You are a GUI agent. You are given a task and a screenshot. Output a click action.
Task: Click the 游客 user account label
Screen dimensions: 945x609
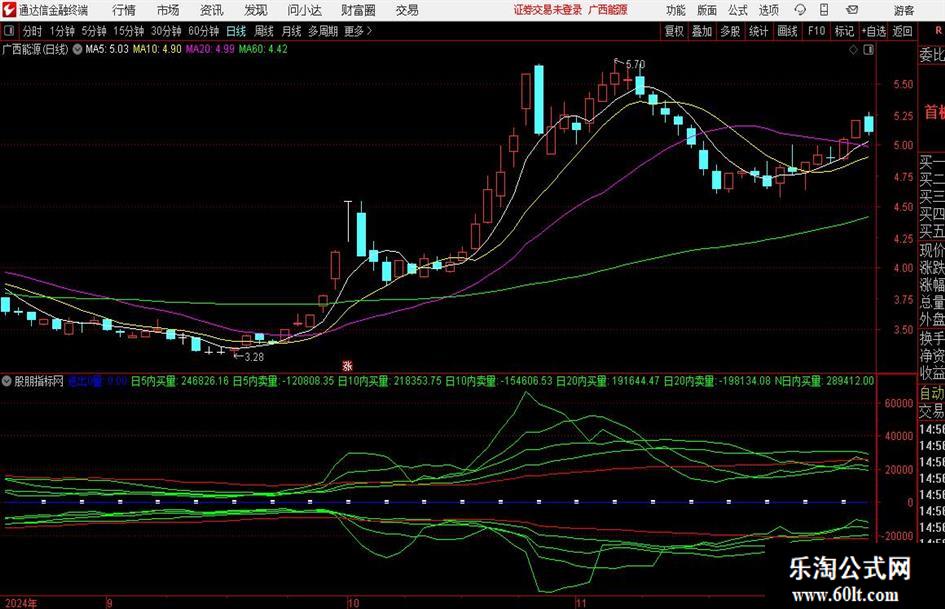pos(904,10)
